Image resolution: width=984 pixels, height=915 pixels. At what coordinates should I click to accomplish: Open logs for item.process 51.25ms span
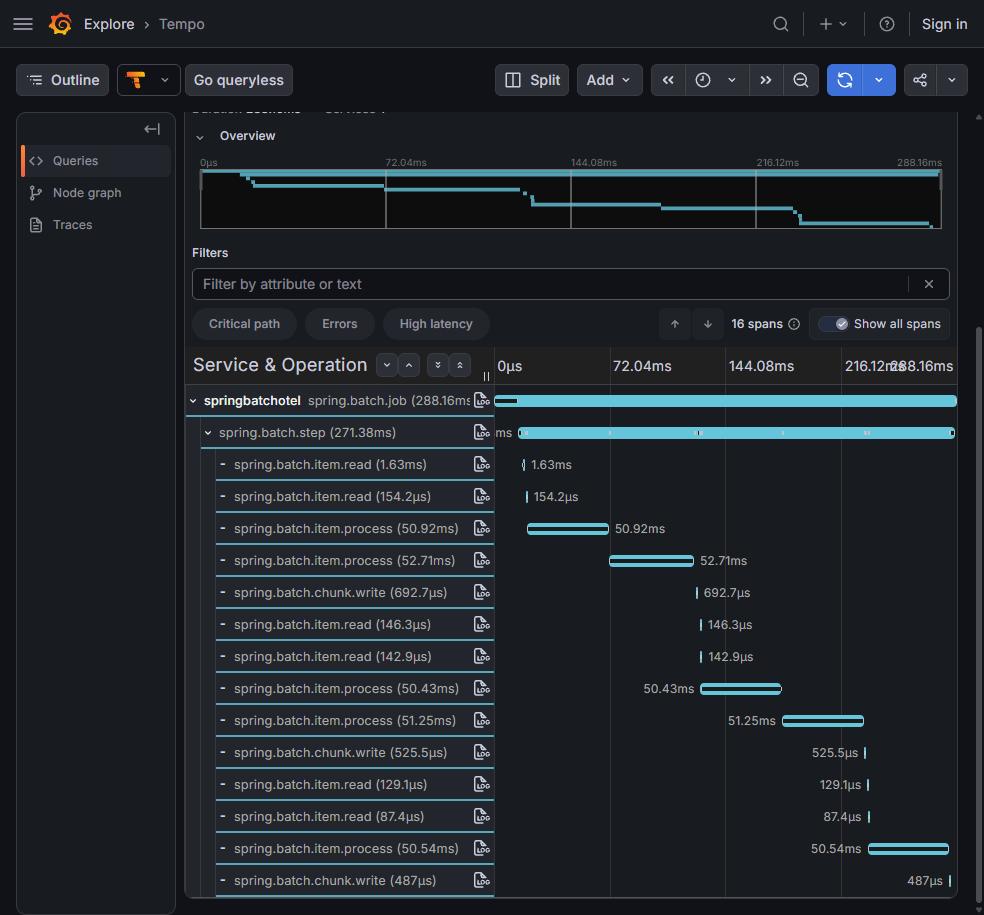pos(482,720)
